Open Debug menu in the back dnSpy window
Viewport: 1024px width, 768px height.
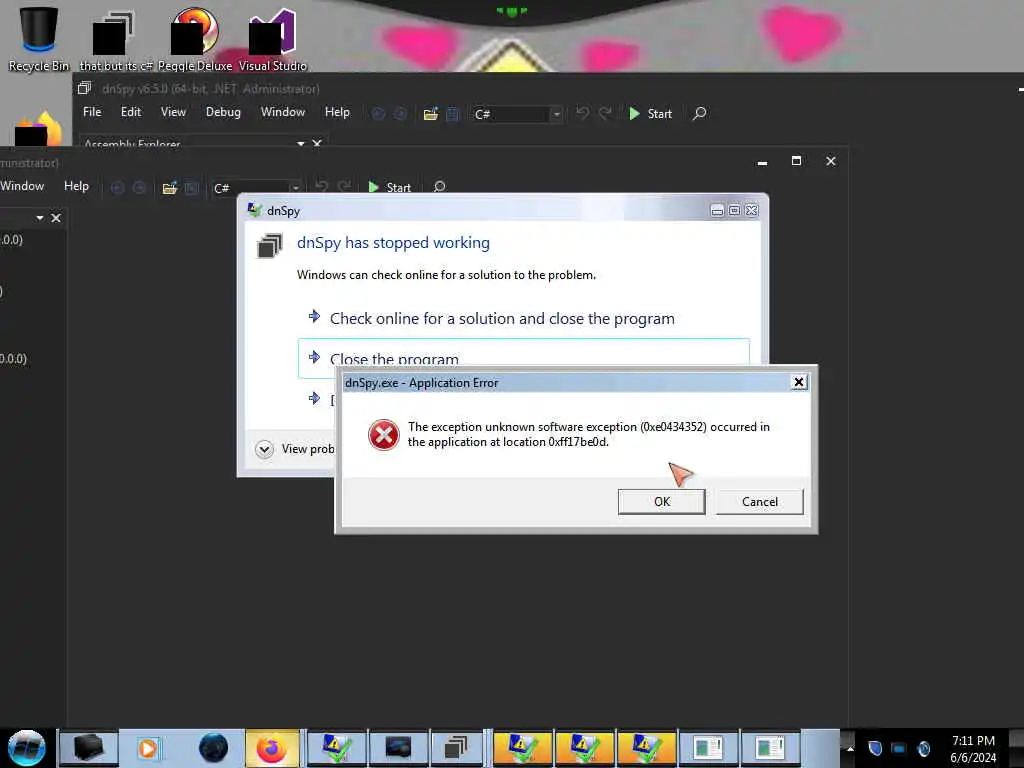223,112
